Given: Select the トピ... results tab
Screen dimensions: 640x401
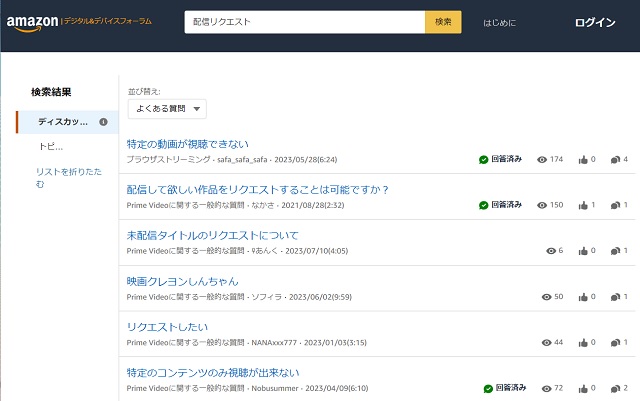Looking at the screenshot, I should (51, 146).
